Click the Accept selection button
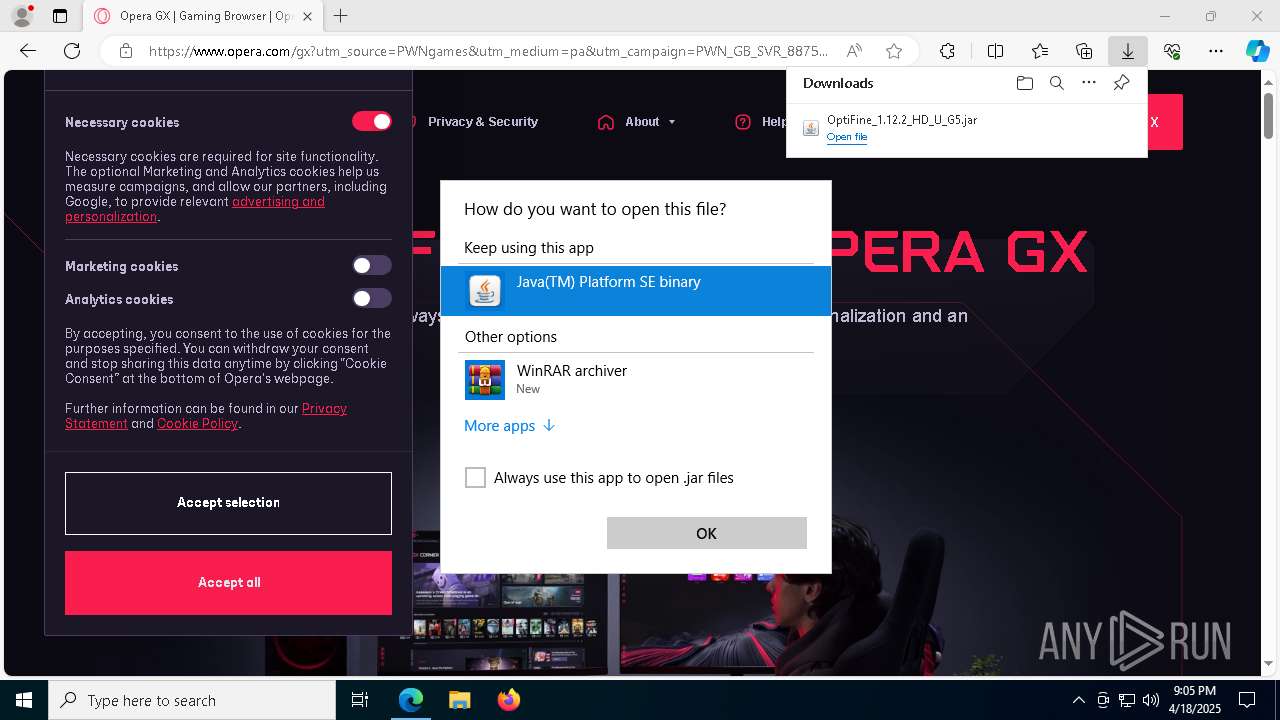 (x=228, y=503)
